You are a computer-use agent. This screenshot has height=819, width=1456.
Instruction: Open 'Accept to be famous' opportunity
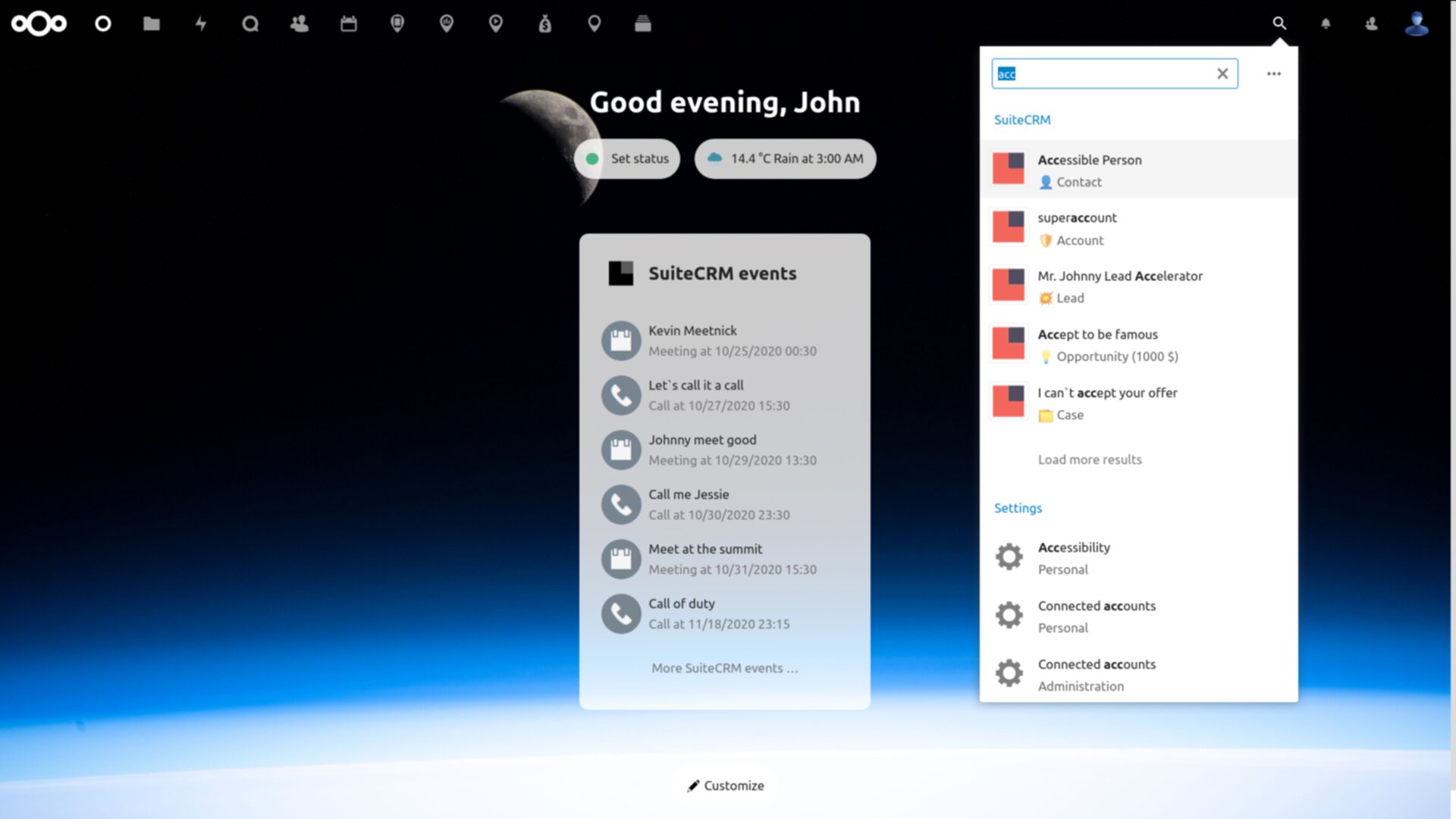(1138, 345)
